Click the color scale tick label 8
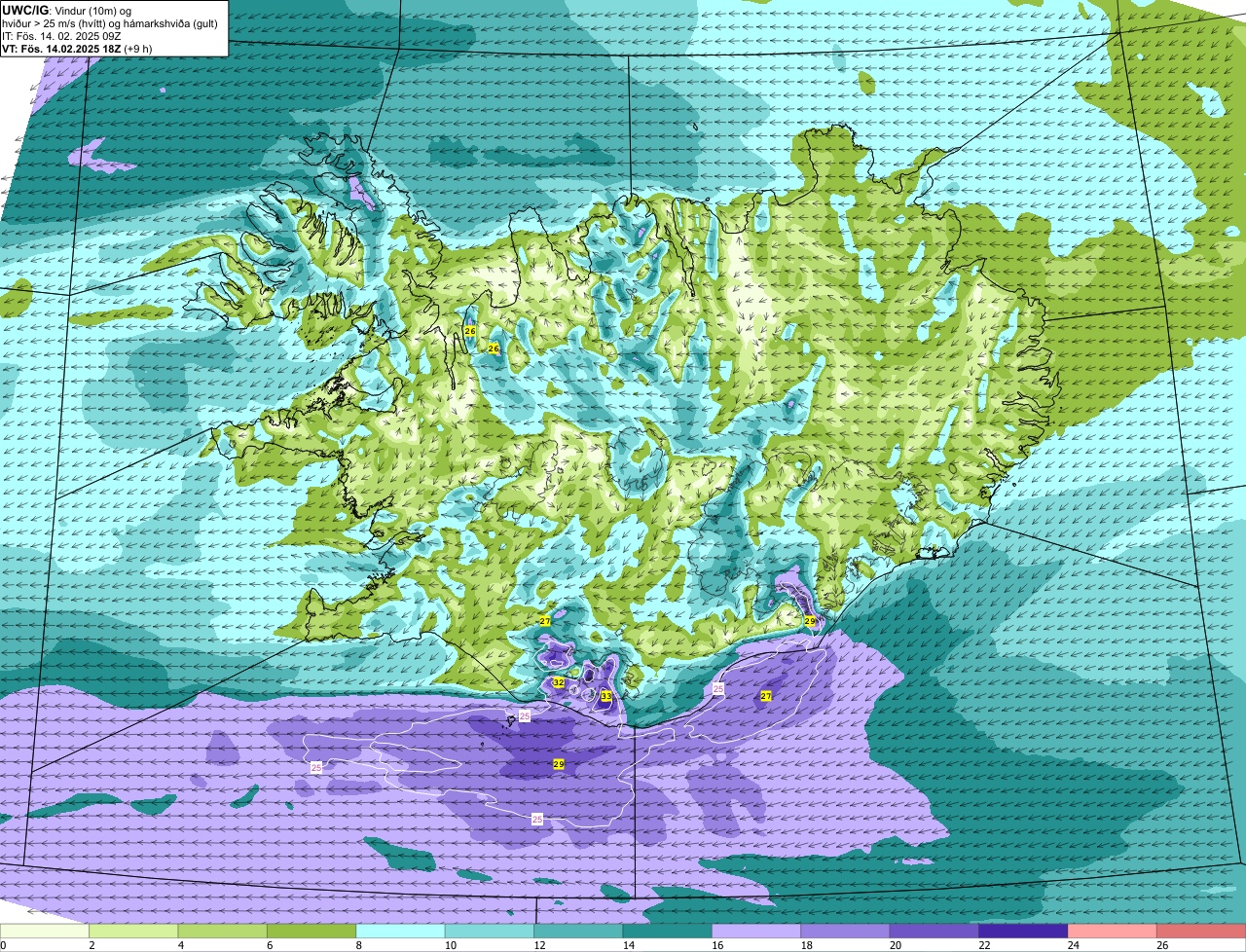Viewport: 1246px width, 952px height. pyautogui.click(x=358, y=945)
